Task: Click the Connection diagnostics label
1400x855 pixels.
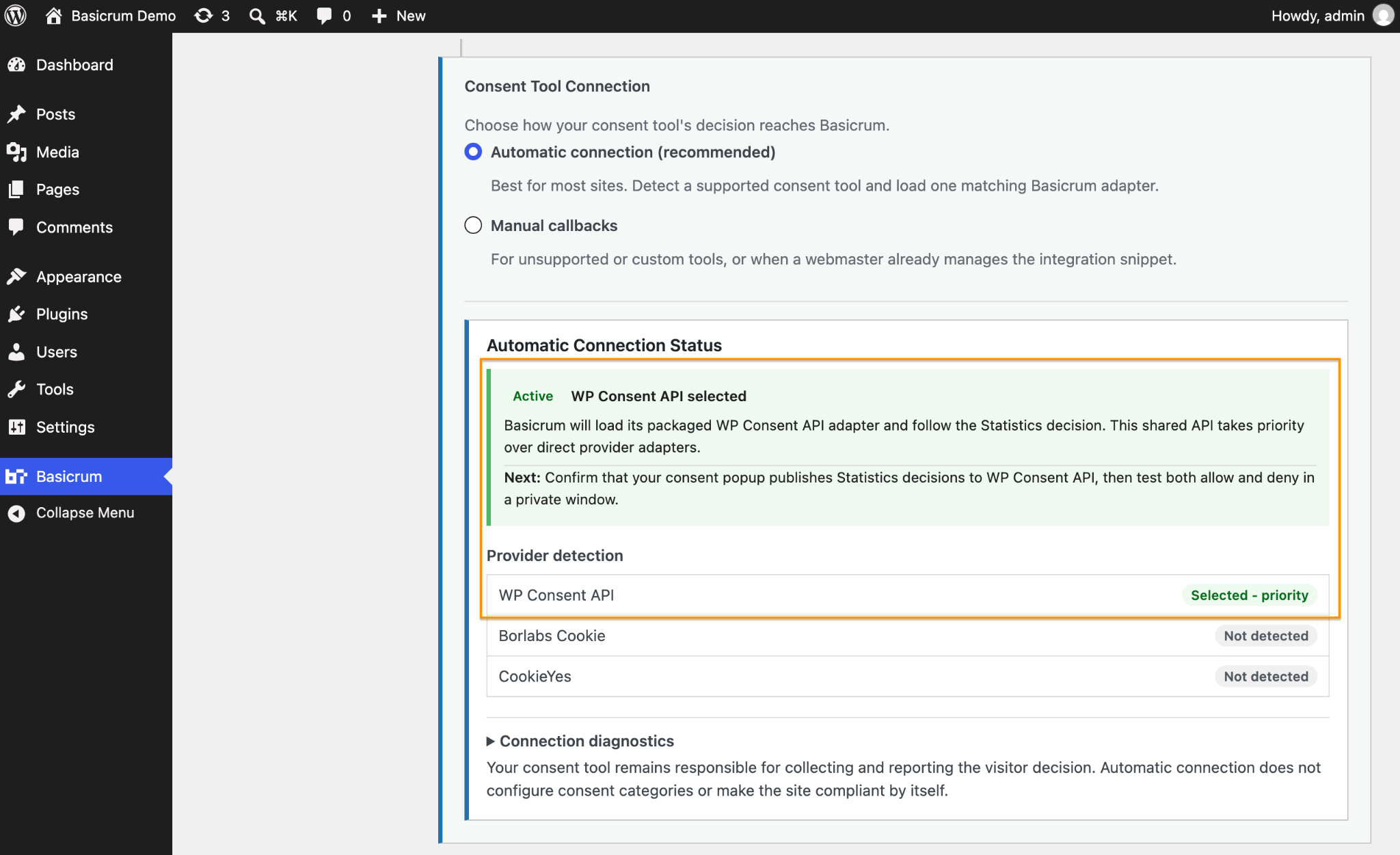Action: pyautogui.click(x=587, y=742)
